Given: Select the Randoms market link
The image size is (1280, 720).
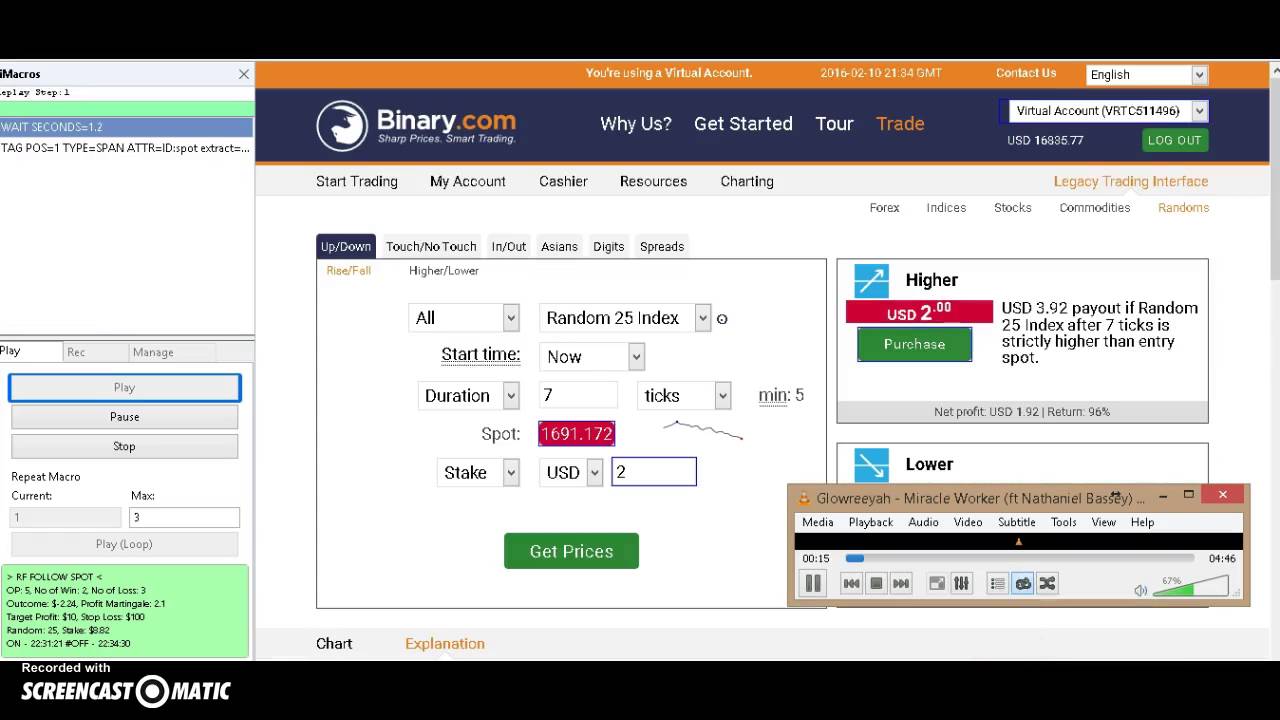Looking at the screenshot, I should pos(1183,208).
